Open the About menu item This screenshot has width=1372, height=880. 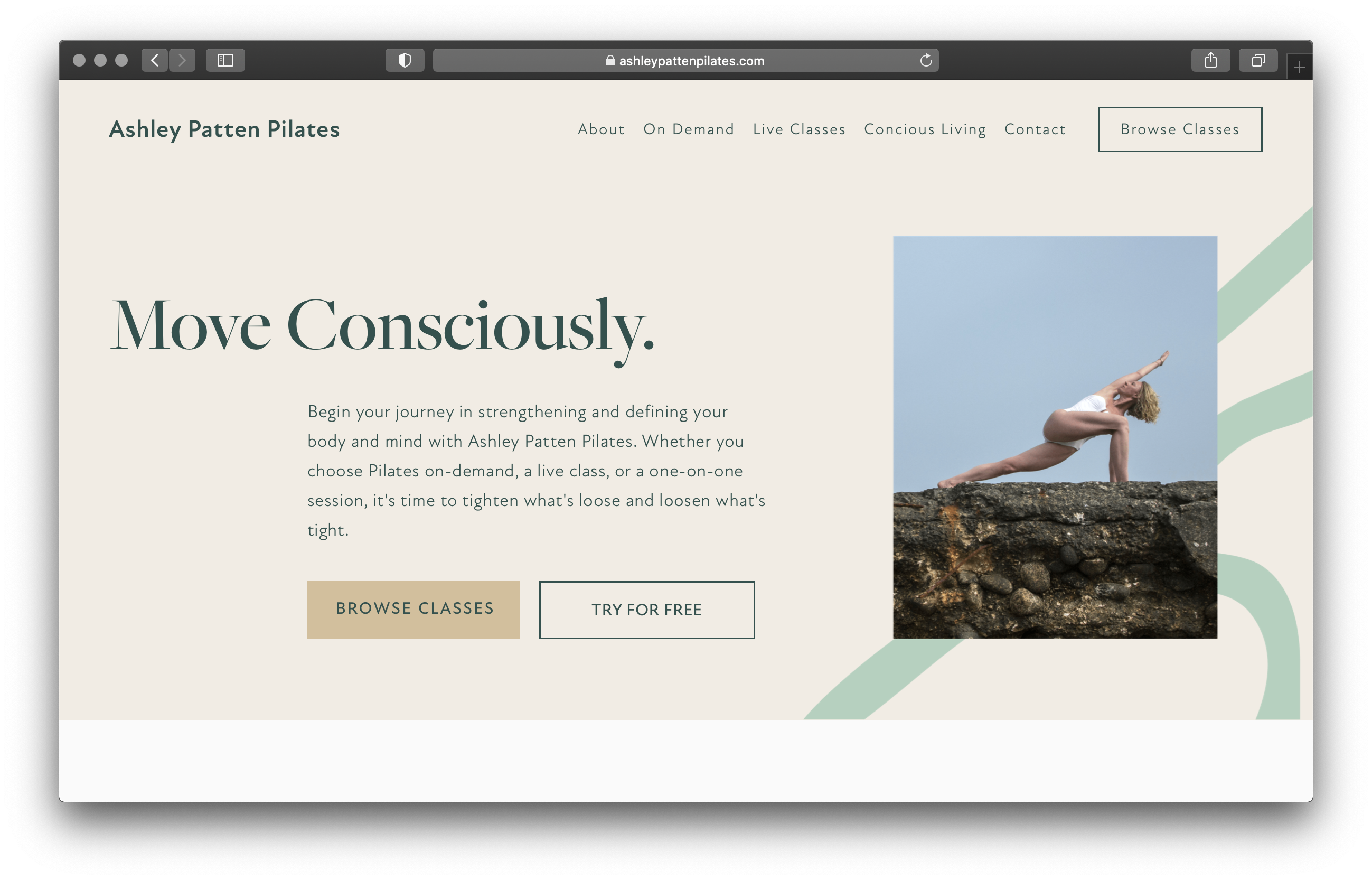click(601, 129)
